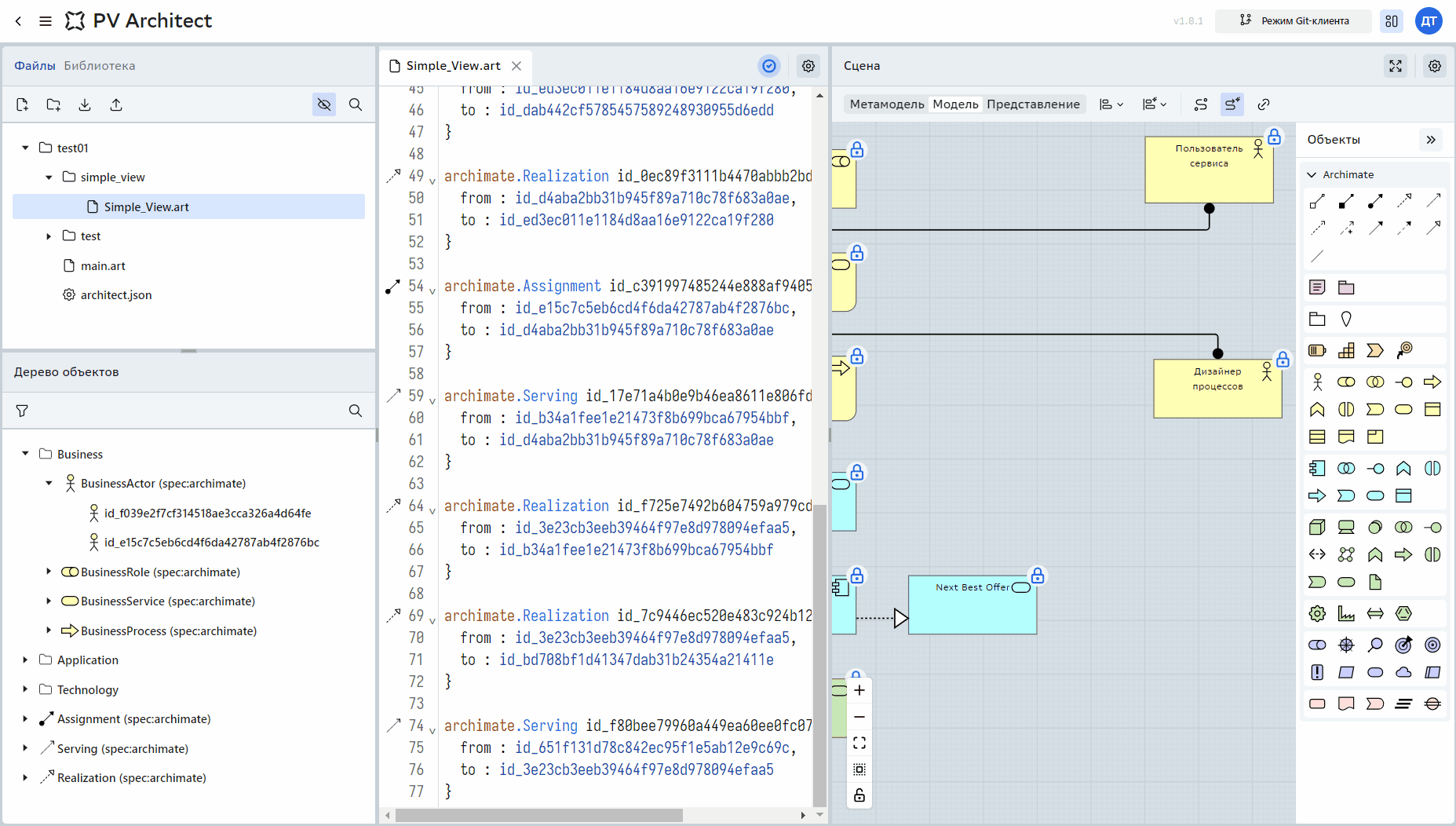
Task: Click the route connections icon in scene toolbar
Action: click(1201, 104)
